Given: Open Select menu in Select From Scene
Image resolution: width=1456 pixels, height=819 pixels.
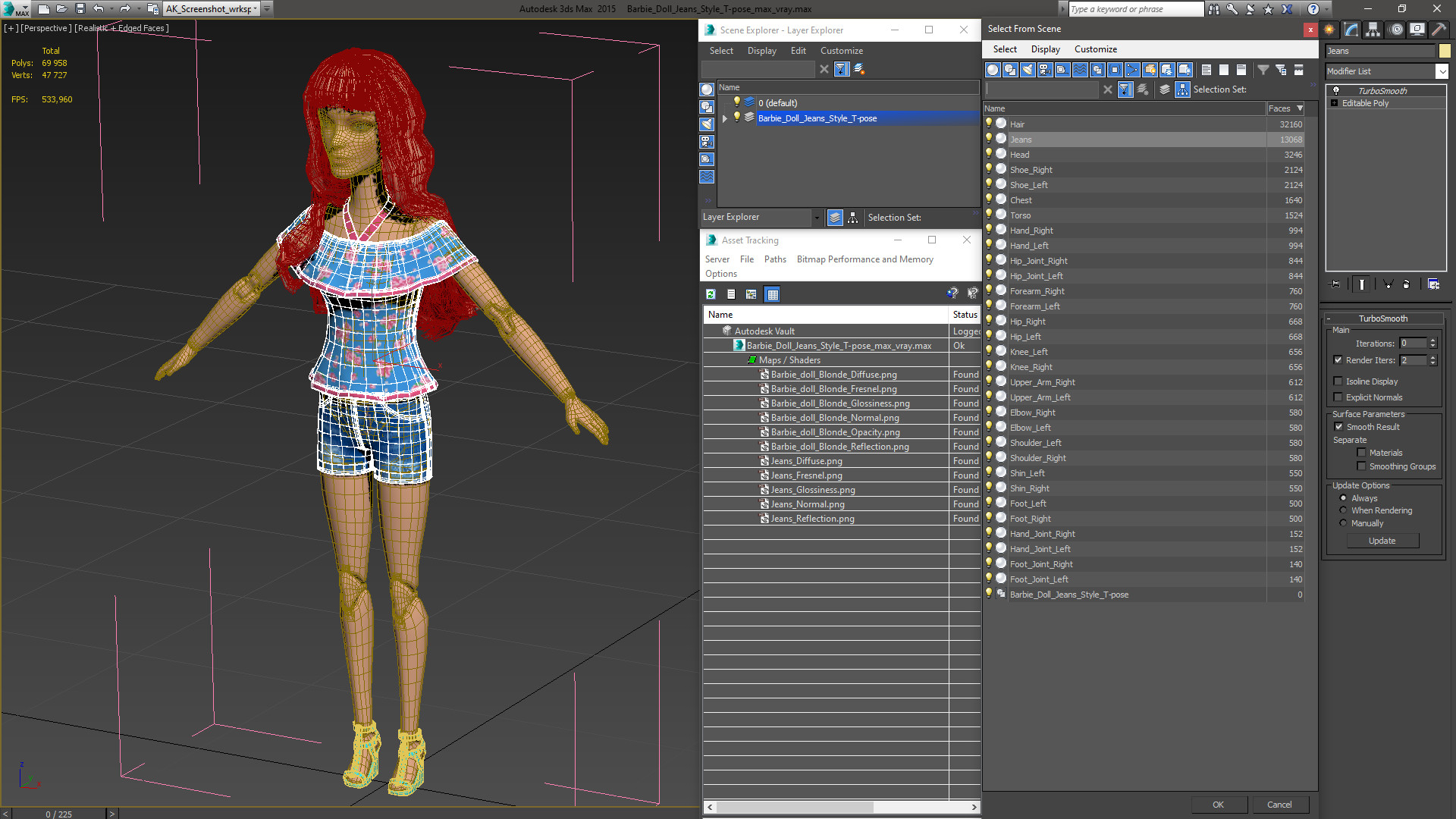Looking at the screenshot, I should click(x=1005, y=49).
